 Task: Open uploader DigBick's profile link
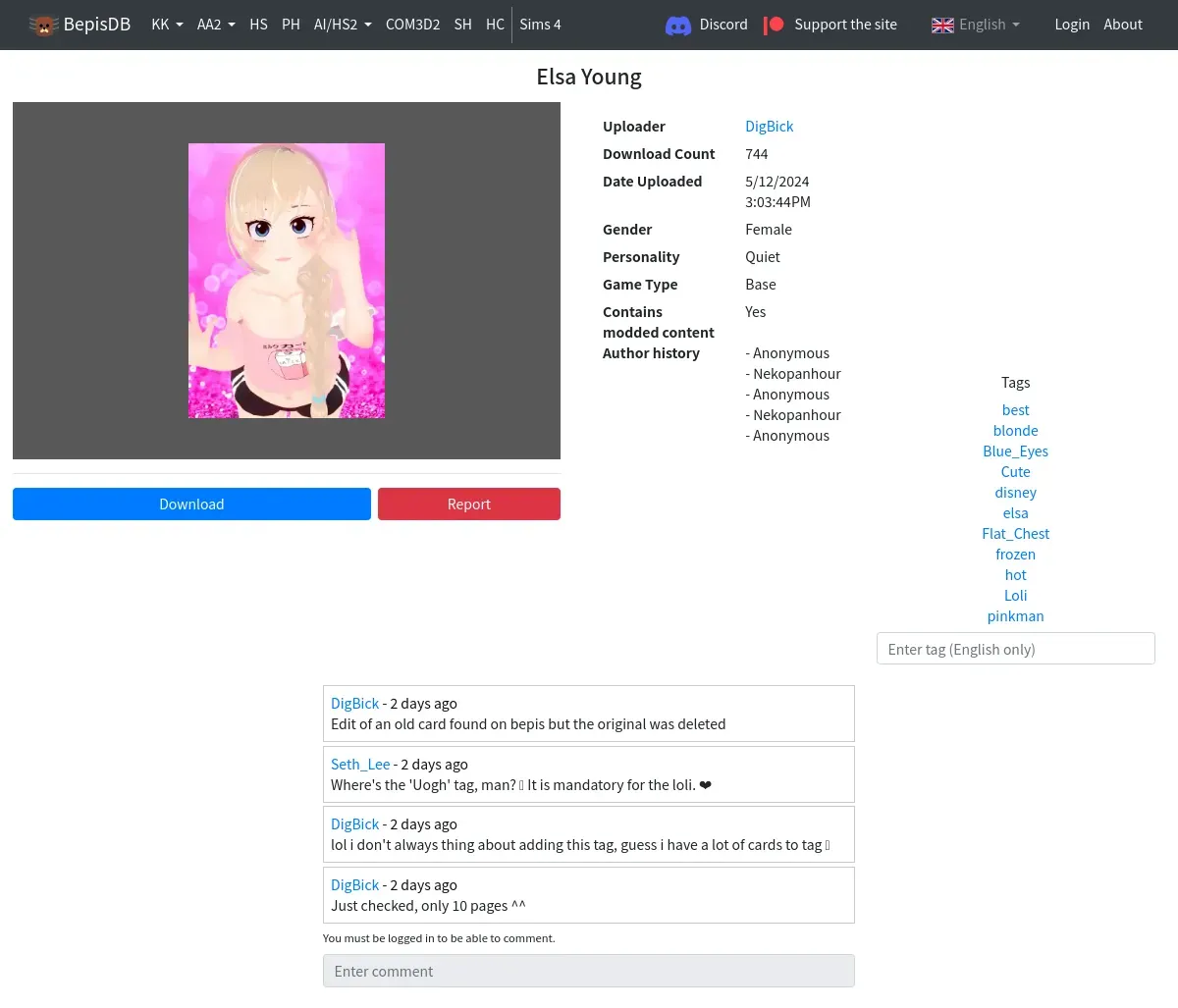769,127
